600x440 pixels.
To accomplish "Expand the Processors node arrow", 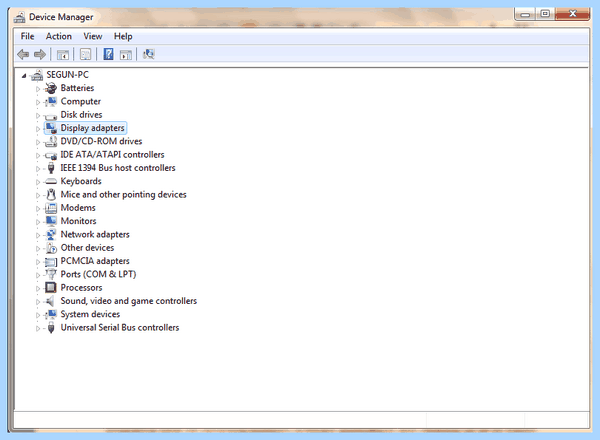I will click(38, 288).
